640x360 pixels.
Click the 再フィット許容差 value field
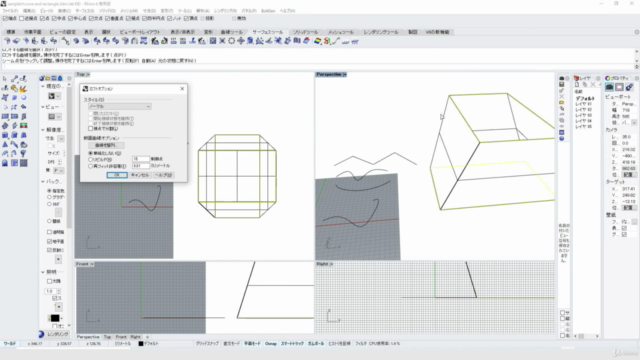[x=141, y=166]
